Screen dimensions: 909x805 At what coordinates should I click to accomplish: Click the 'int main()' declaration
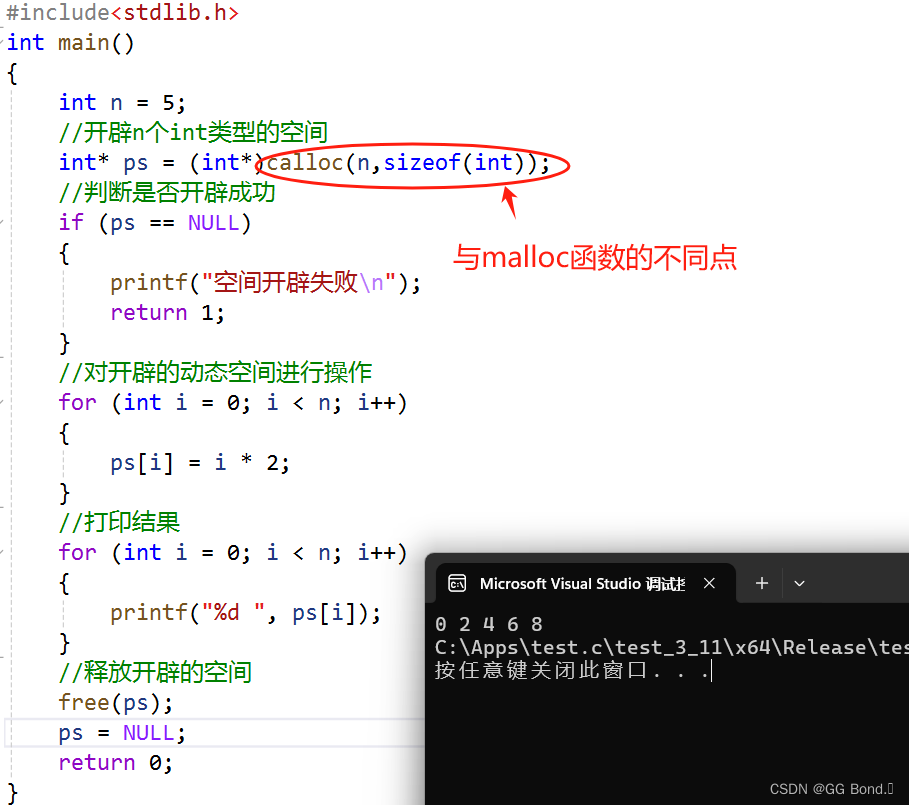(x=70, y=43)
